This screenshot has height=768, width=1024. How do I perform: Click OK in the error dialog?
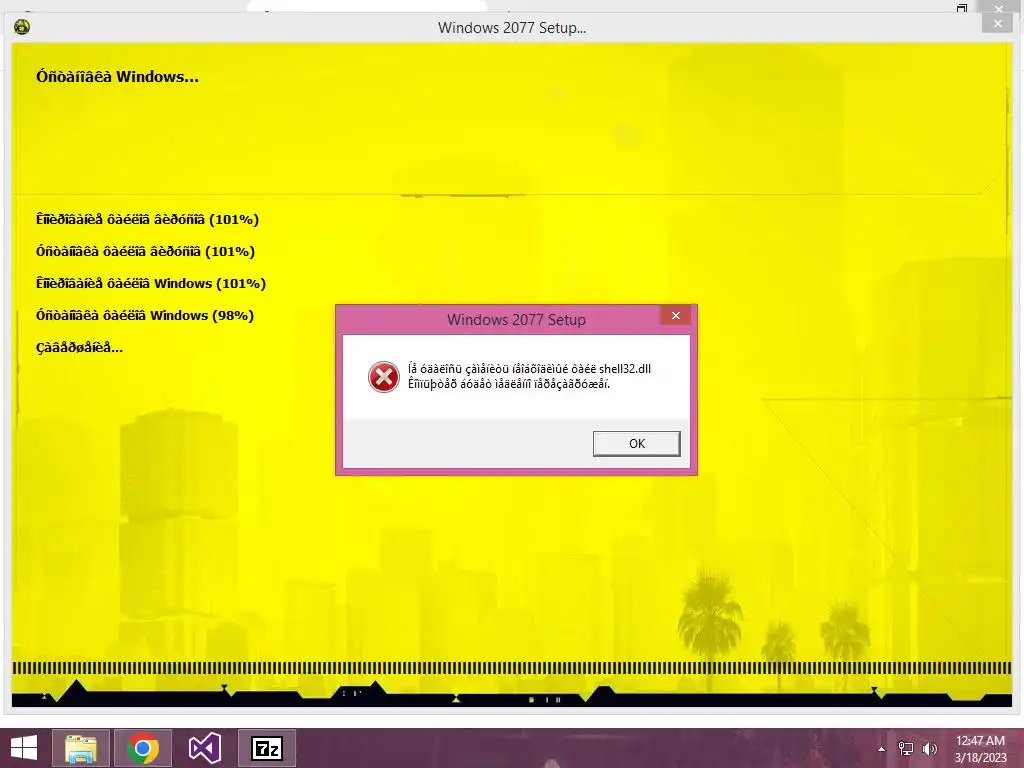pos(636,443)
